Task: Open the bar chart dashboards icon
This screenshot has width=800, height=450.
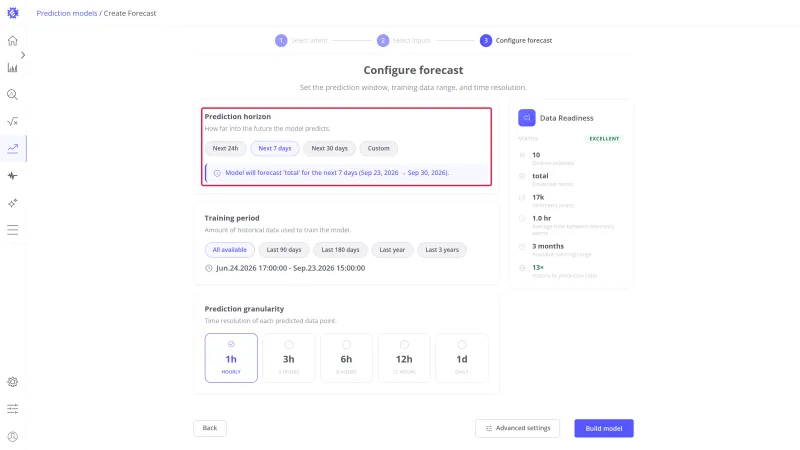Action: (13, 68)
